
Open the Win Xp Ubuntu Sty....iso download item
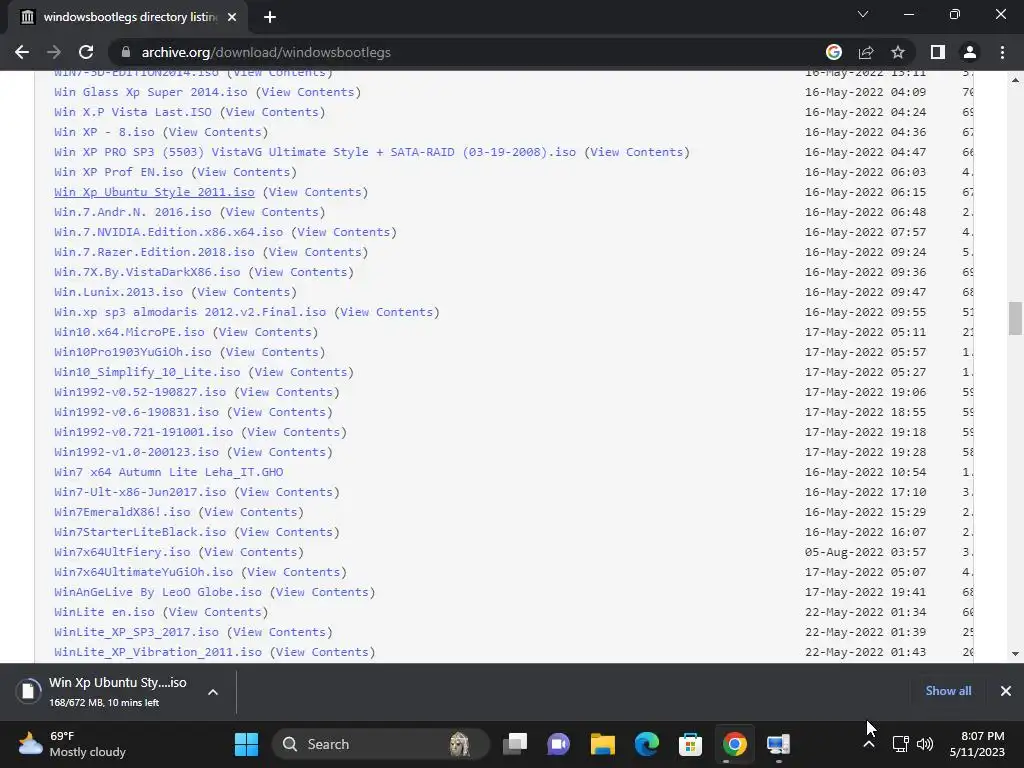(x=104, y=692)
